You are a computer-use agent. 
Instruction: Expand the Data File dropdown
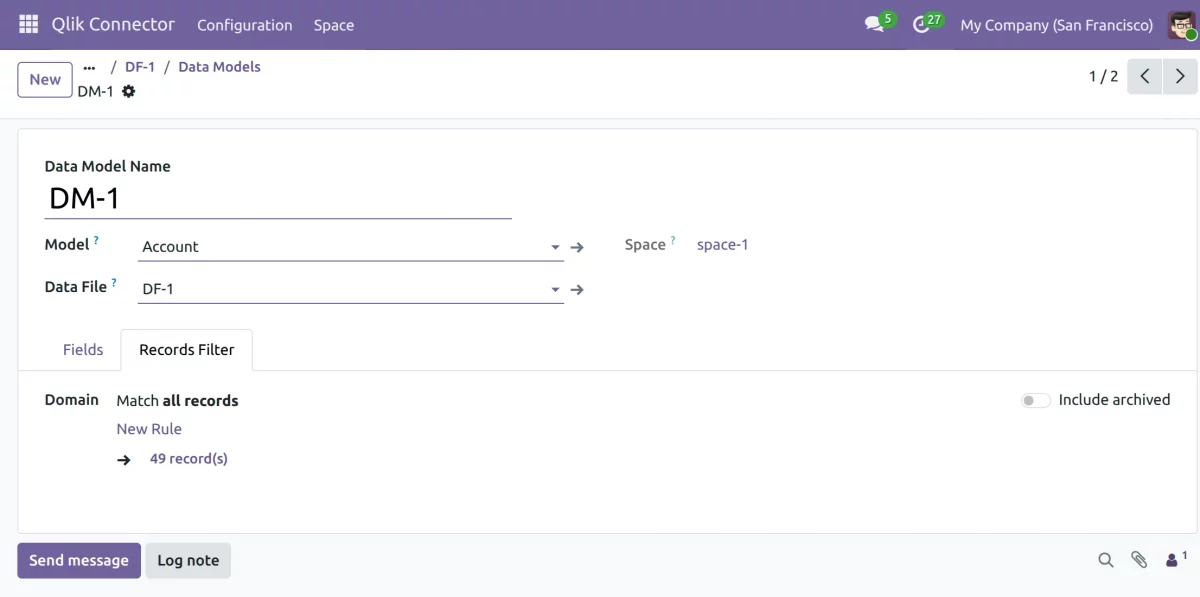555,290
